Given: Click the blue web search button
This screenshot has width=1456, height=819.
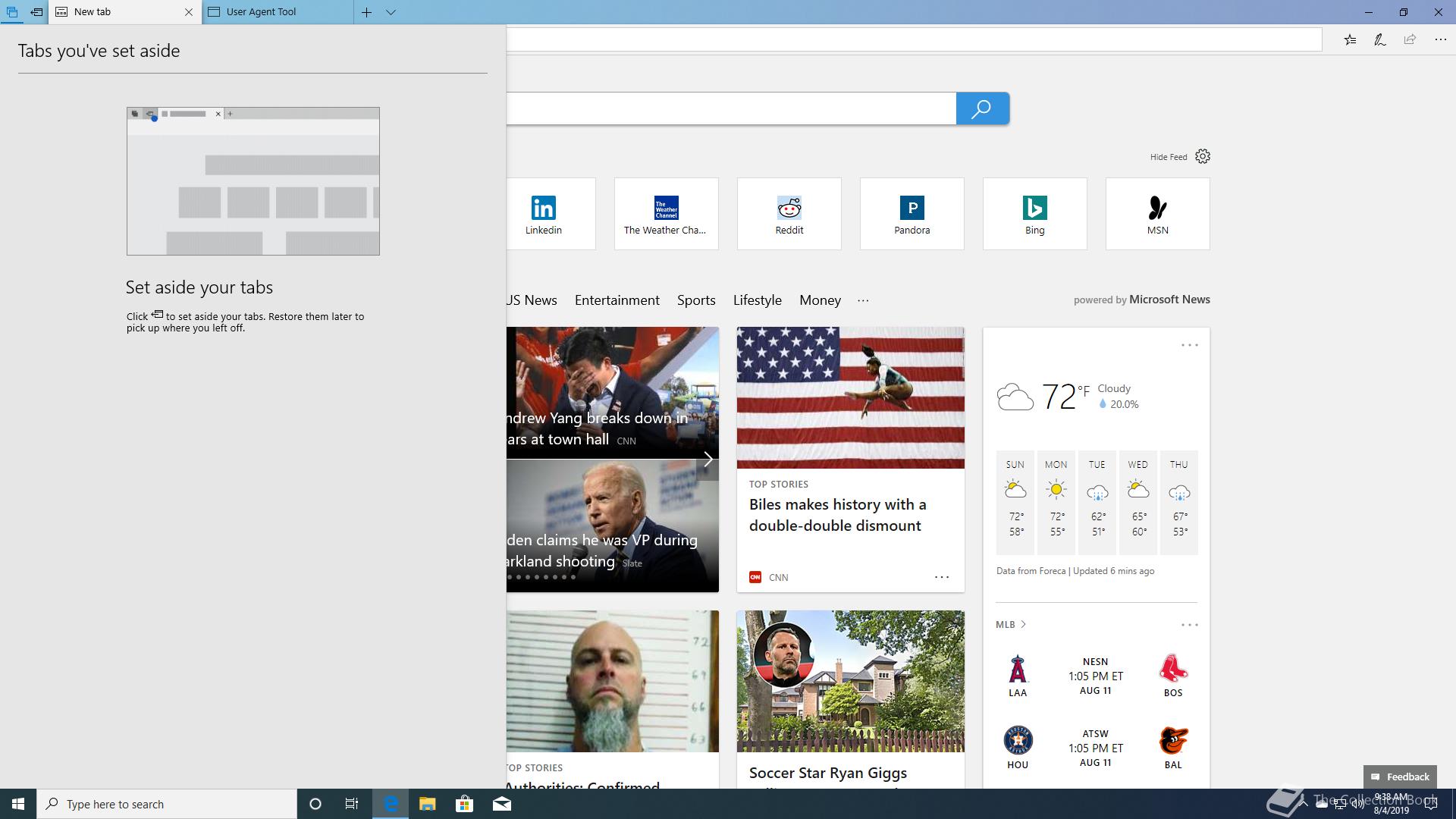Looking at the screenshot, I should point(982,108).
